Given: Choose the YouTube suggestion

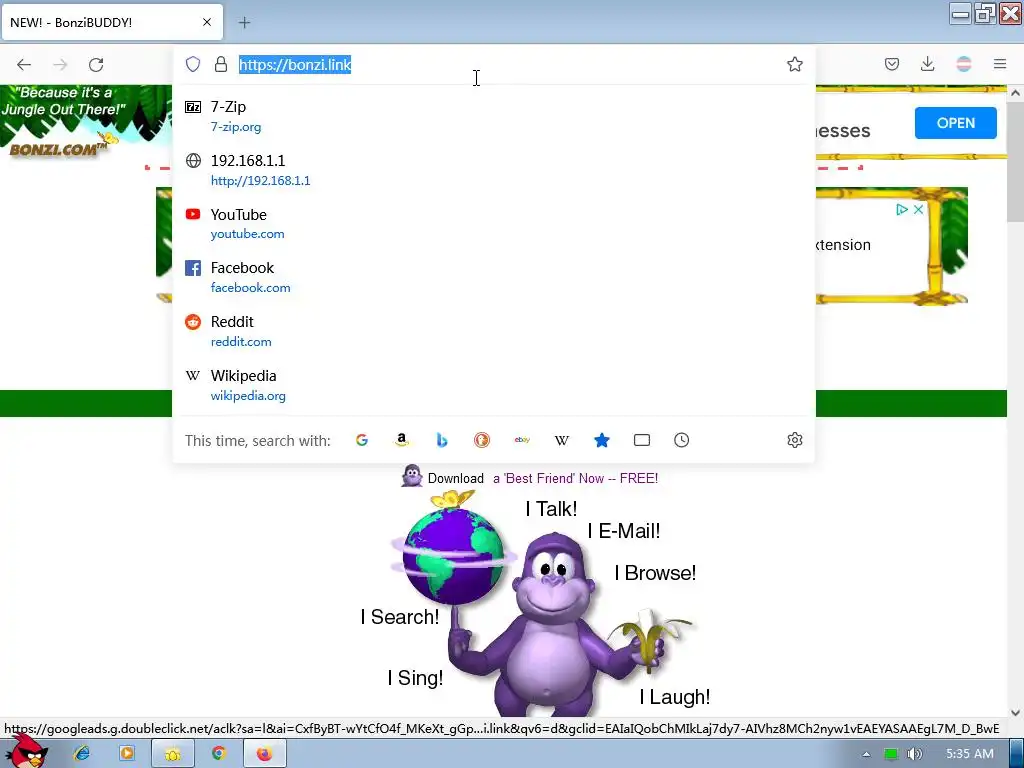Looking at the screenshot, I should click(x=493, y=223).
